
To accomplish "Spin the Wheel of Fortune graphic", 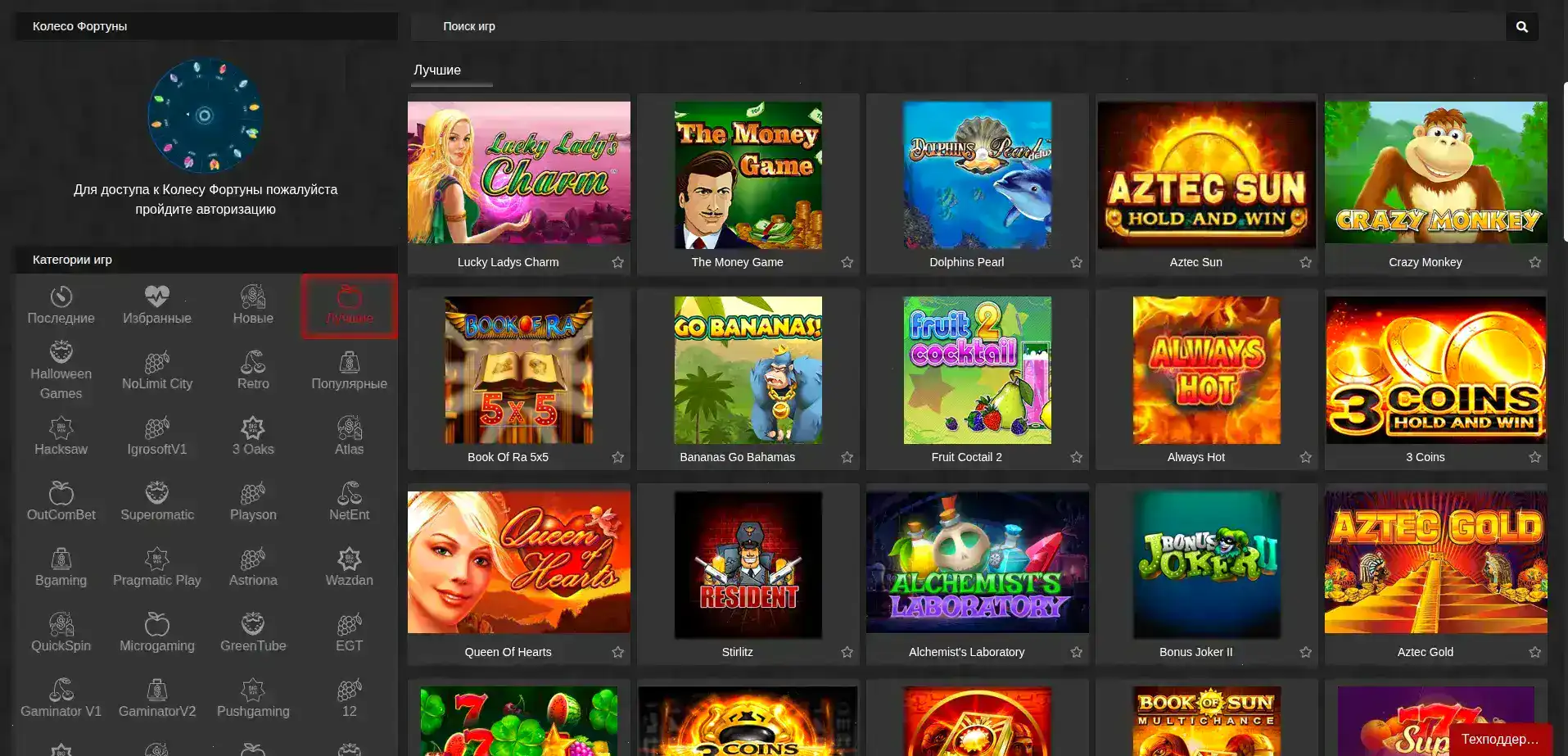I will (204, 116).
